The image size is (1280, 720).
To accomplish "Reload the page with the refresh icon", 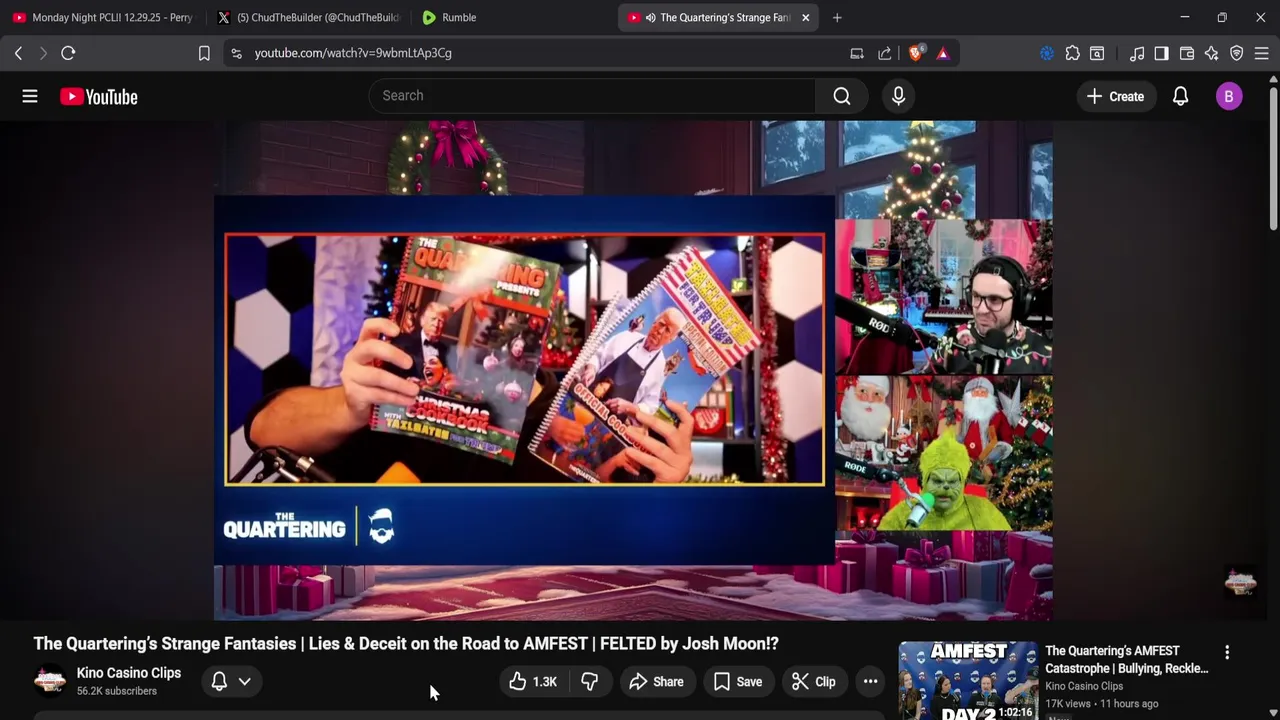I will (x=68, y=53).
